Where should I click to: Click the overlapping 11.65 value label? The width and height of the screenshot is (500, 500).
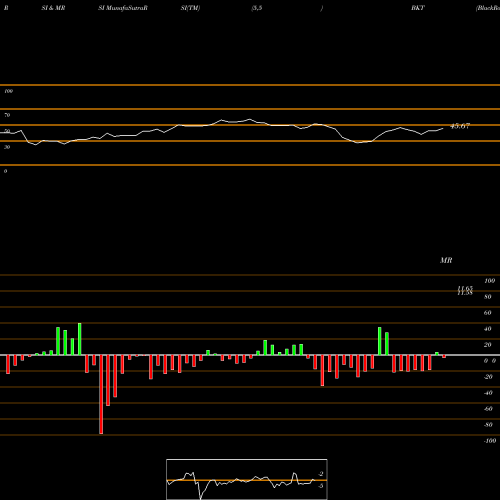(465, 289)
